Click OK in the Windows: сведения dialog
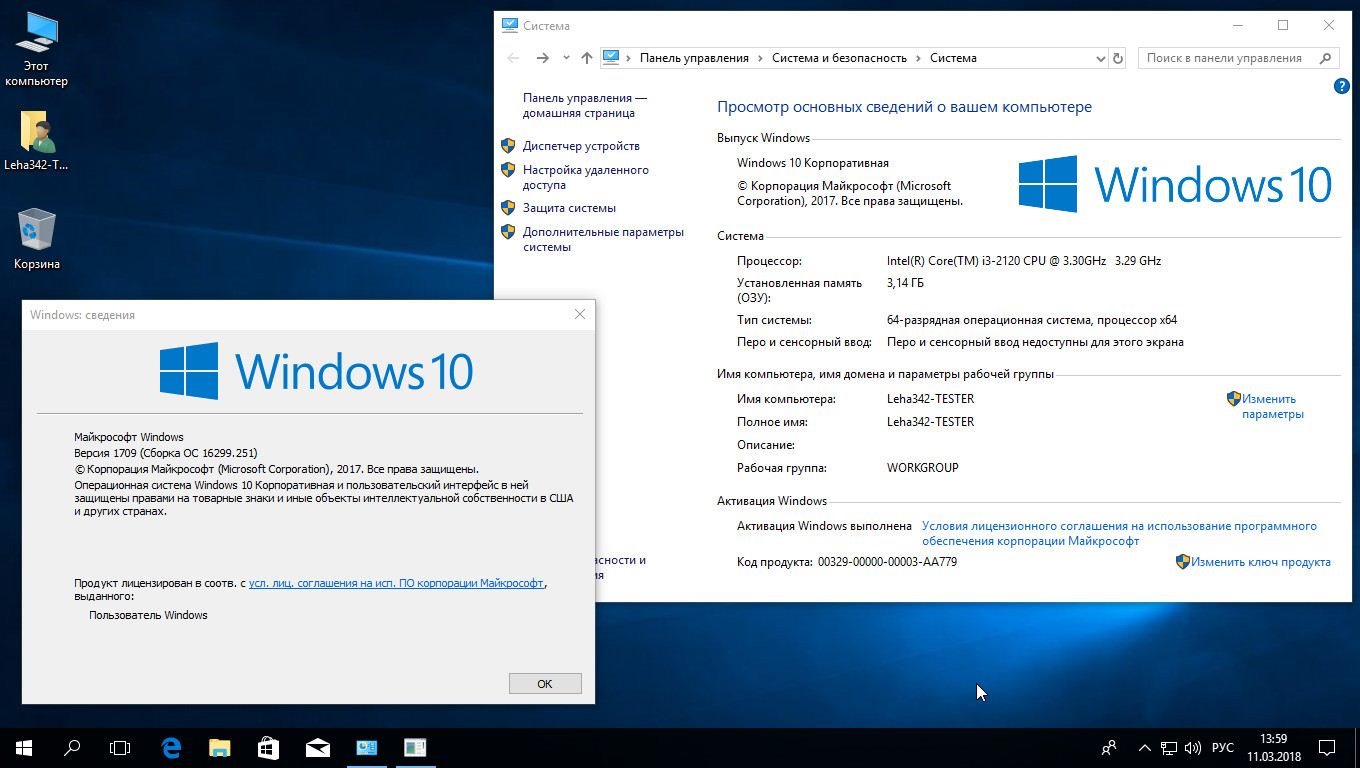The width and height of the screenshot is (1360, 768). (x=545, y=683)
